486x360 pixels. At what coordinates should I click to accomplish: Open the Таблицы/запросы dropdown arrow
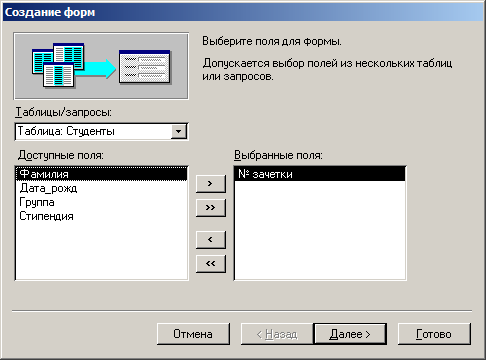pyautogui.click(x=179, y=131)
